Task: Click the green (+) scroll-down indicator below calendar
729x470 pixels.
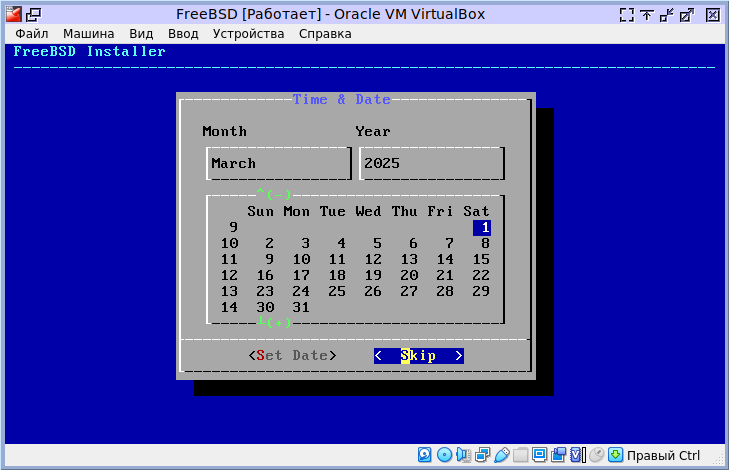Action: [x=274, y=322]
